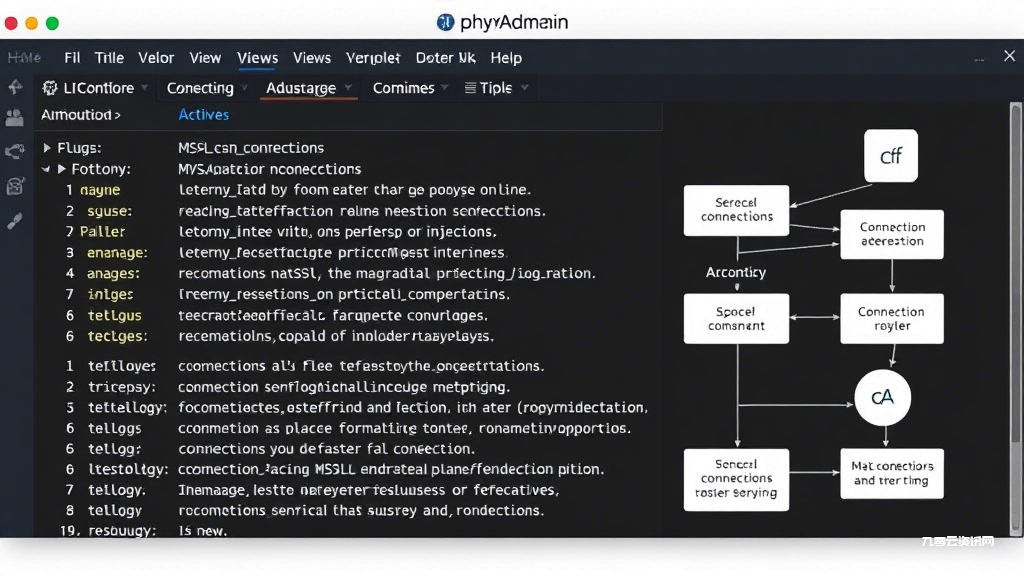Select the tetlgus row label

(x=115, y=315)
